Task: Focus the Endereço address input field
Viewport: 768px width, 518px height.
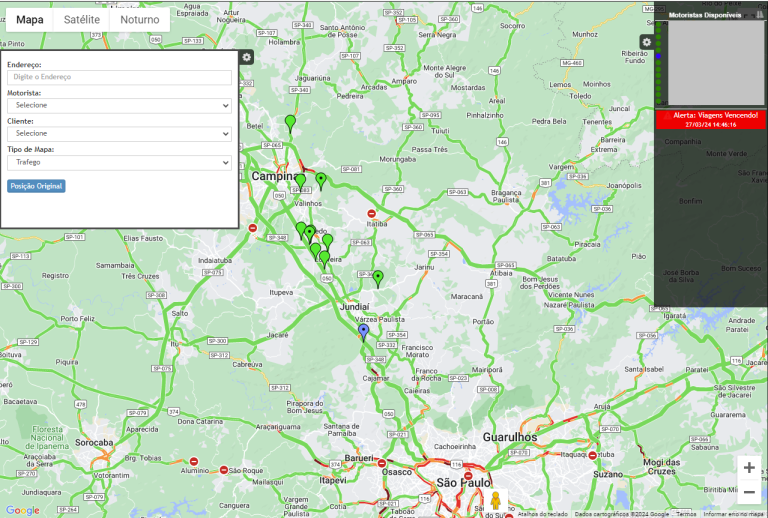Action: click(119, 77)
